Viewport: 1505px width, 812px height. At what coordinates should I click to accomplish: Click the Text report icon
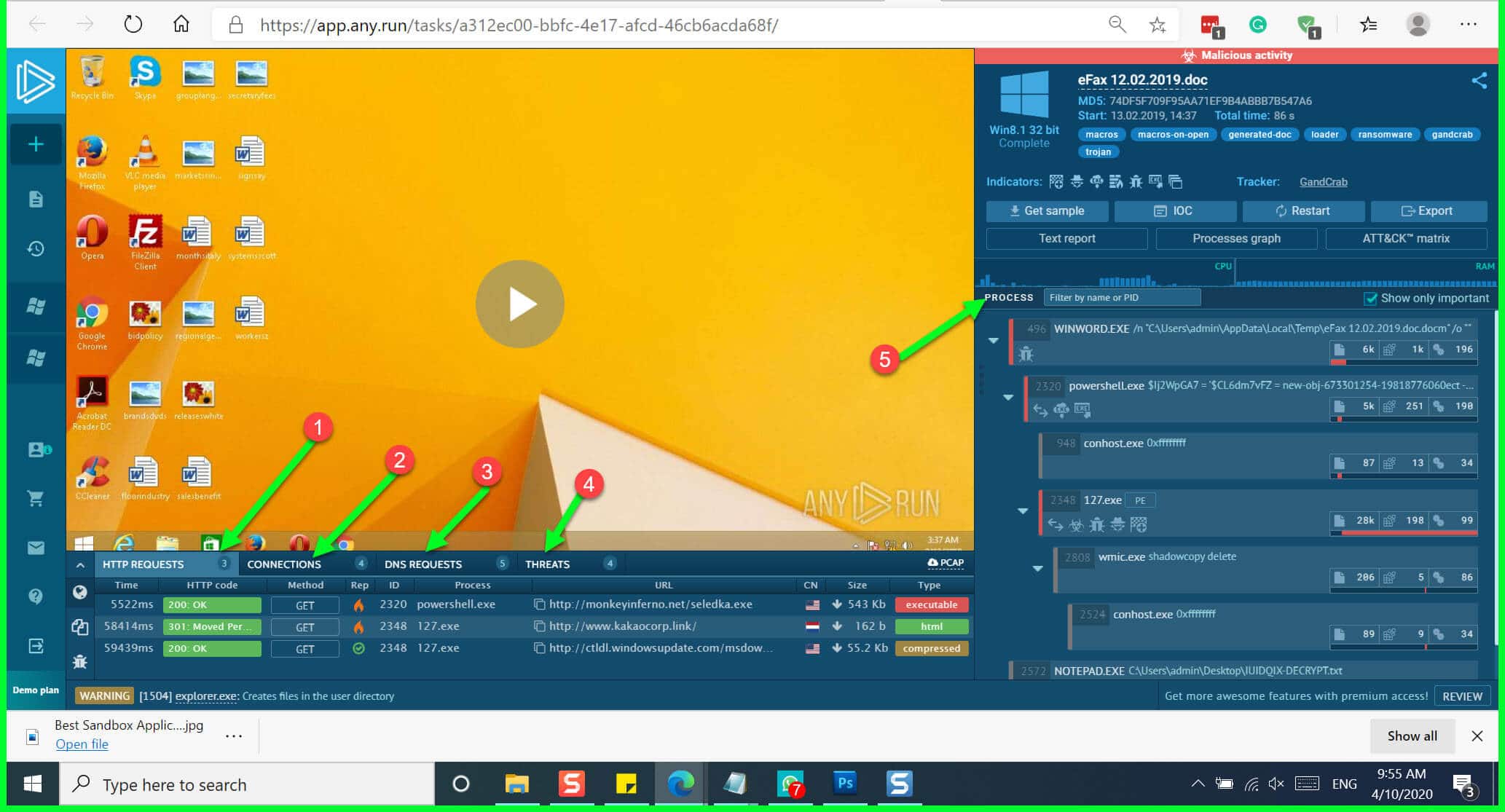(1066, 238)
